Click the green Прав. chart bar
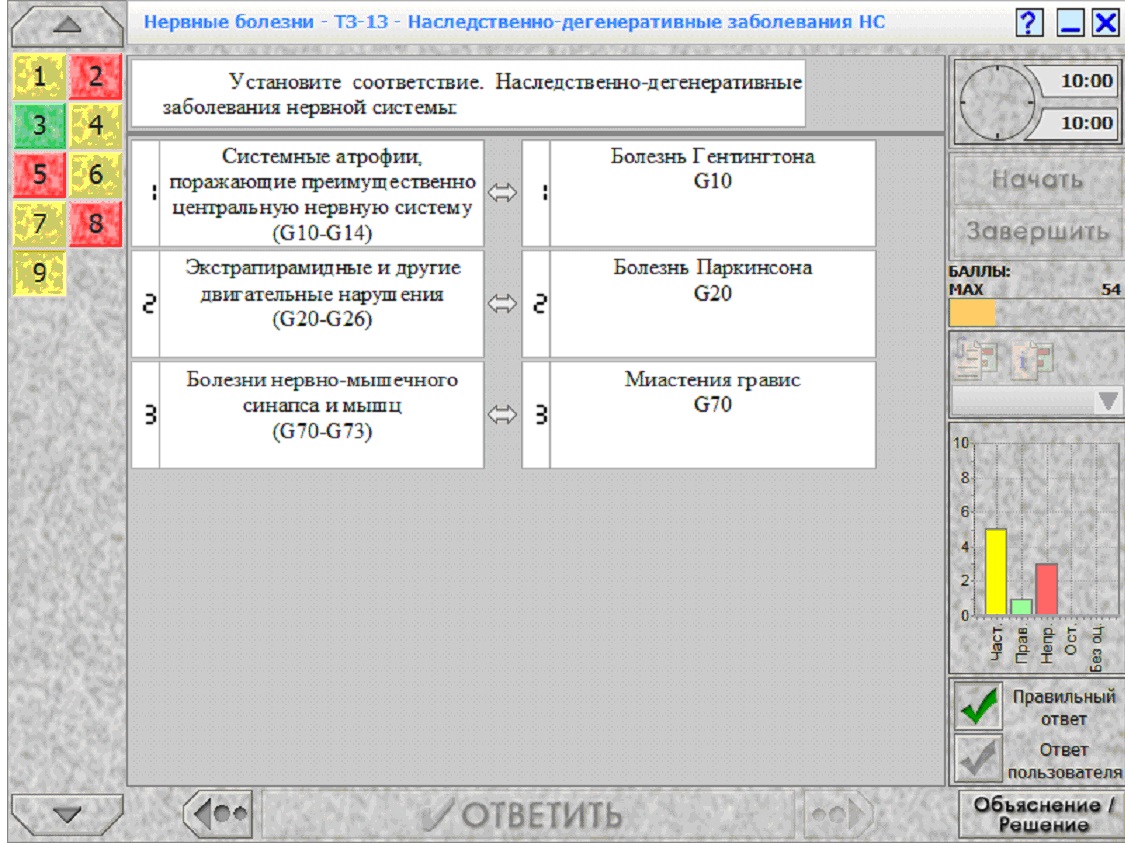 tap(1021, 607)
